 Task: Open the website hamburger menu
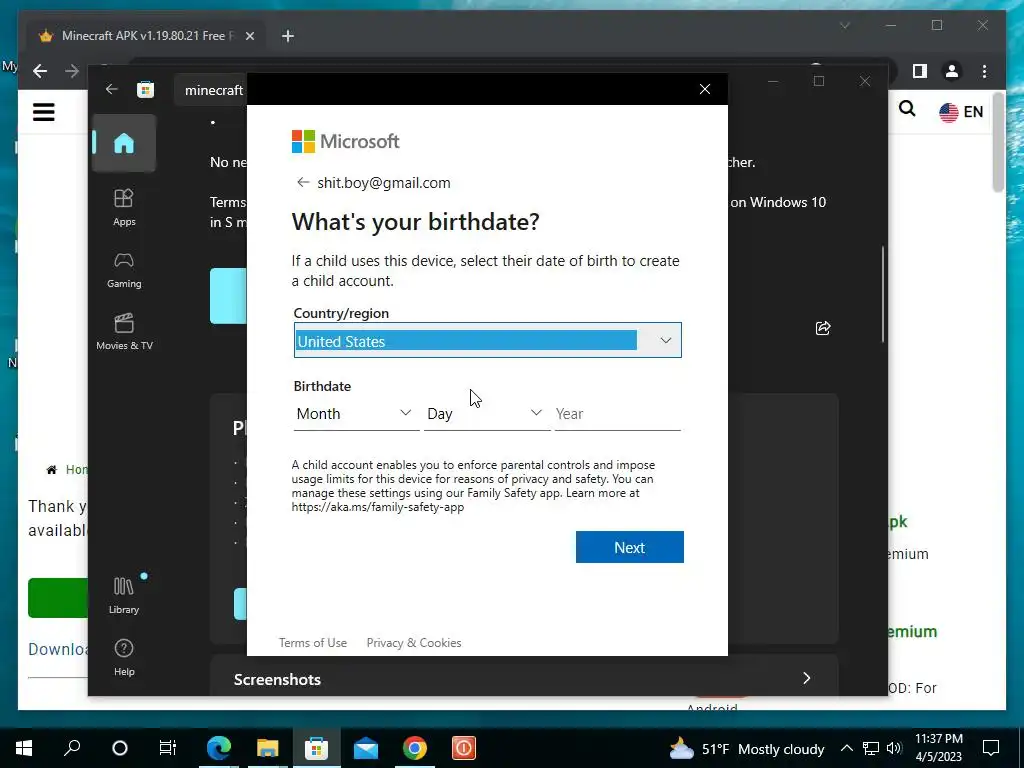[x=44, y=112]
